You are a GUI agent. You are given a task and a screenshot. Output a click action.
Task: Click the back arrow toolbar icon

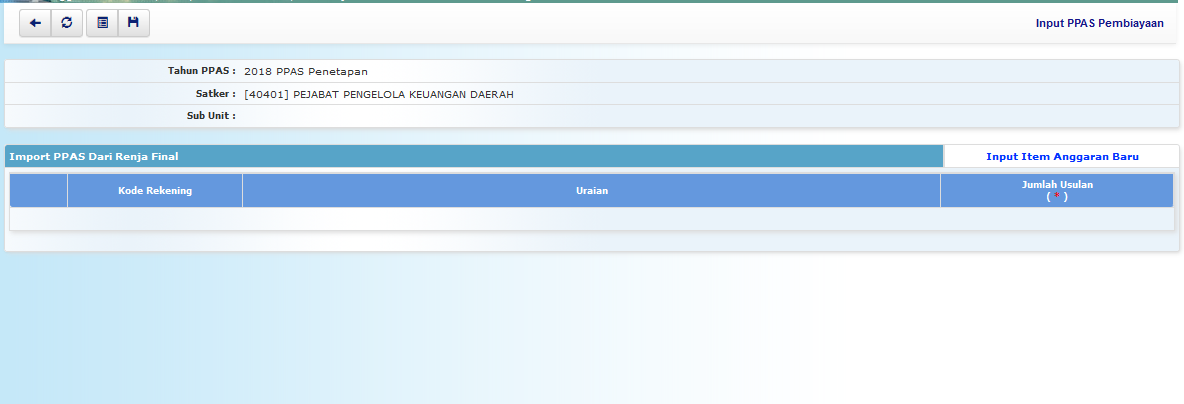(35, 23)
